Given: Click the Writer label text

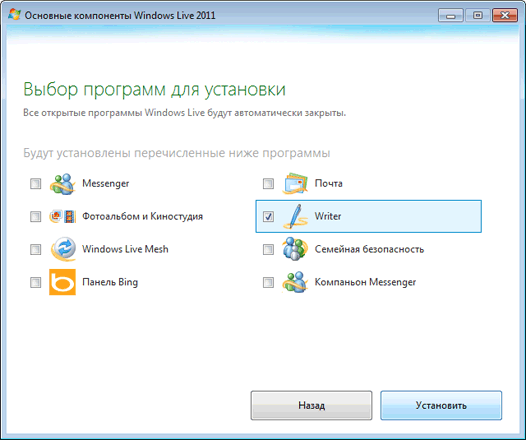Looking at the screenshot, I should click(x=328, y=216).
